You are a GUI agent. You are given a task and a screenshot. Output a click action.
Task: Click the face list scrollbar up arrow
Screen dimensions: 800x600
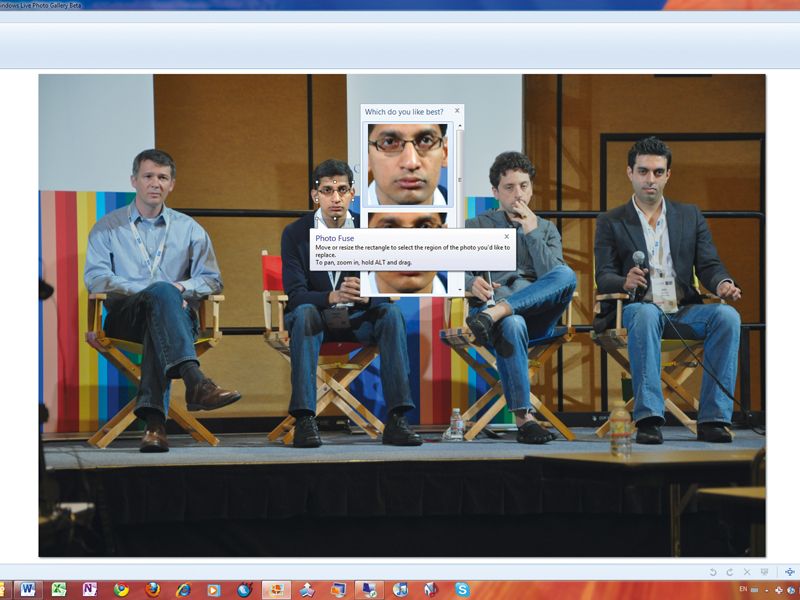tap(460, 126)
